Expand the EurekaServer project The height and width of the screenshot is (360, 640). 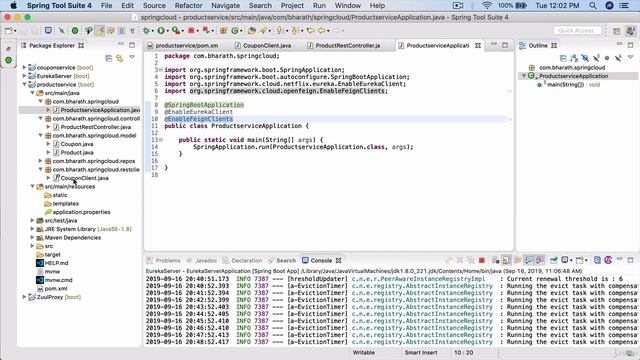(24, 76)
